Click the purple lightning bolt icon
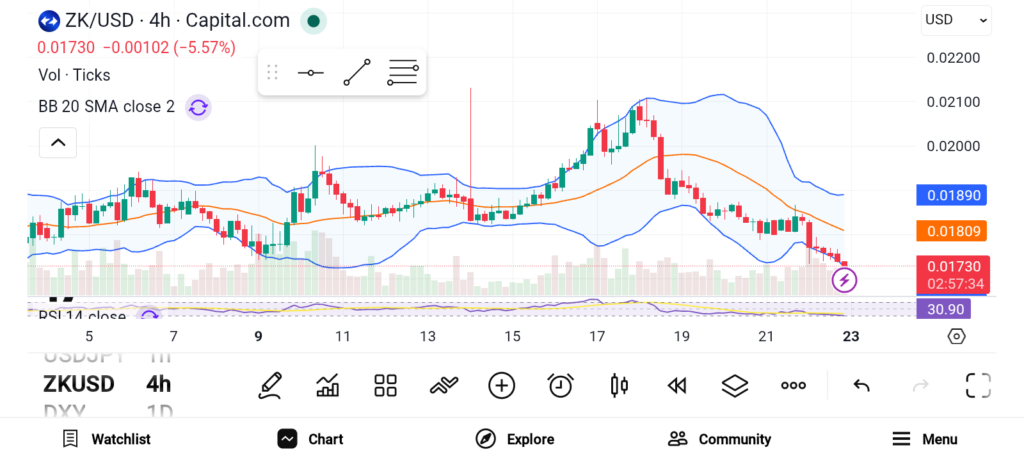Viewport: 1024px width, 461px height. pos(844,281)
